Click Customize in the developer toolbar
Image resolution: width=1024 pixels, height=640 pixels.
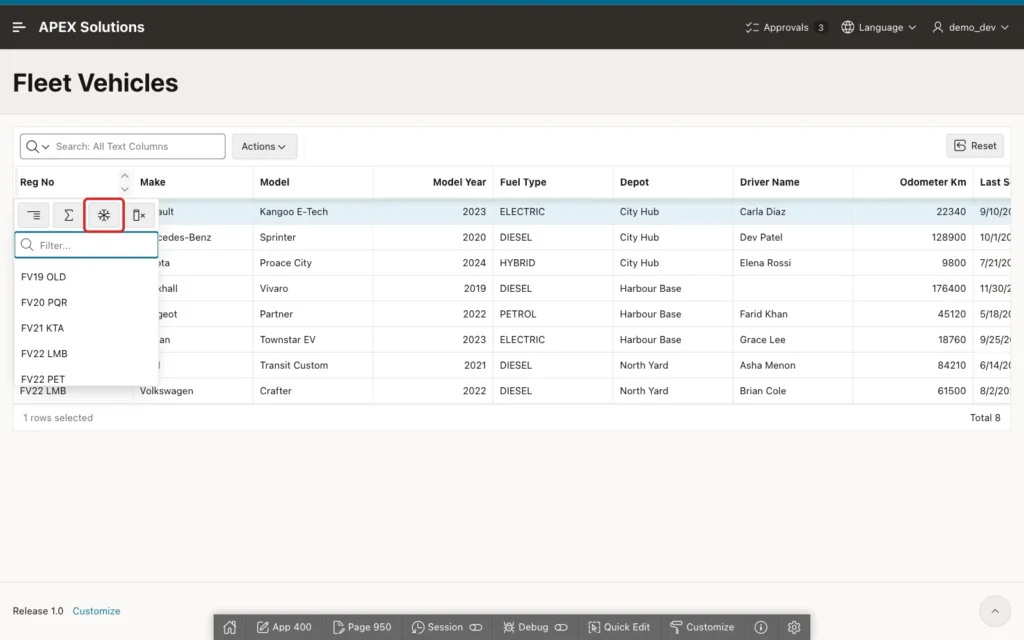pos(702,627)
